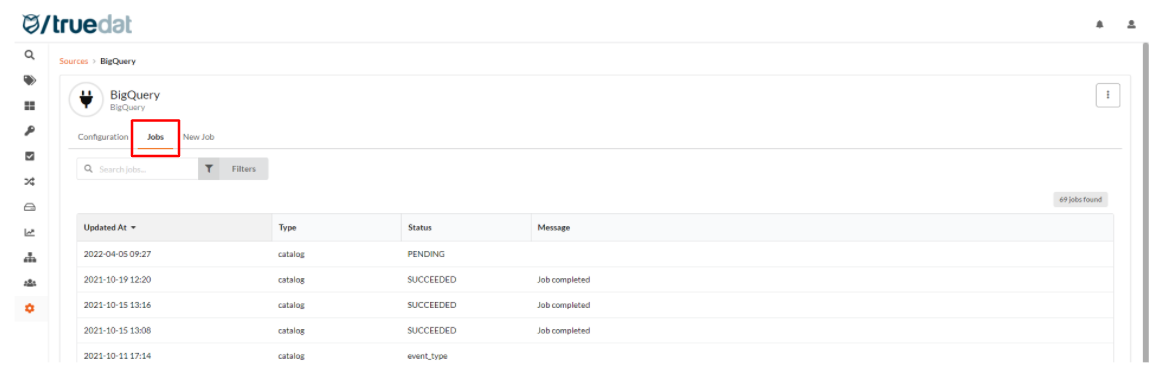Open the three-dot options menu for BigQuery
The height and width of the screenshot is (382, 1156).
1108,95
